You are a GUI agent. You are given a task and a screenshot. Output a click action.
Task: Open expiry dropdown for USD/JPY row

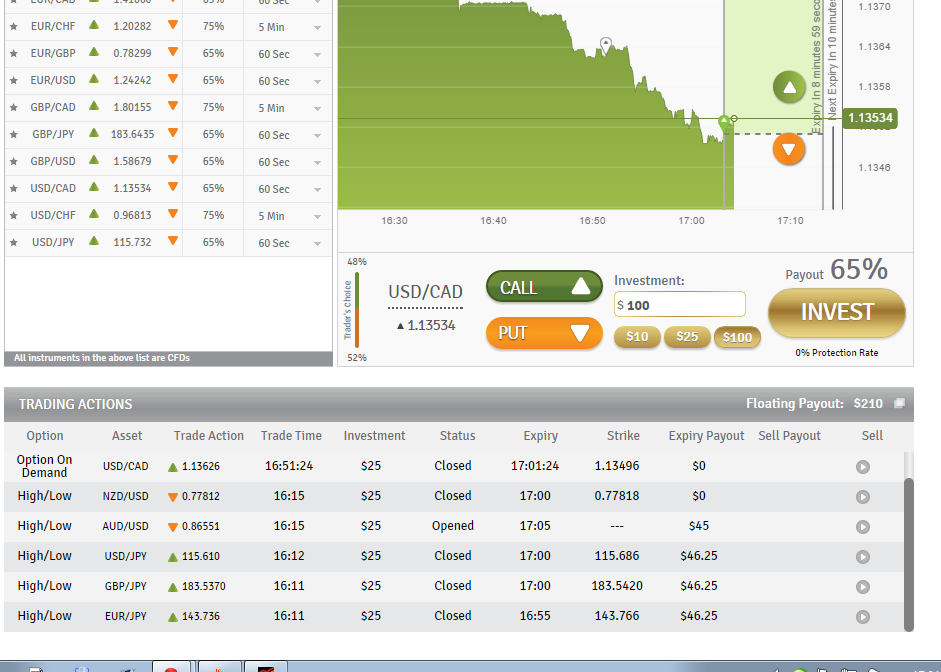pyautogui.click(x=317, y=244)
